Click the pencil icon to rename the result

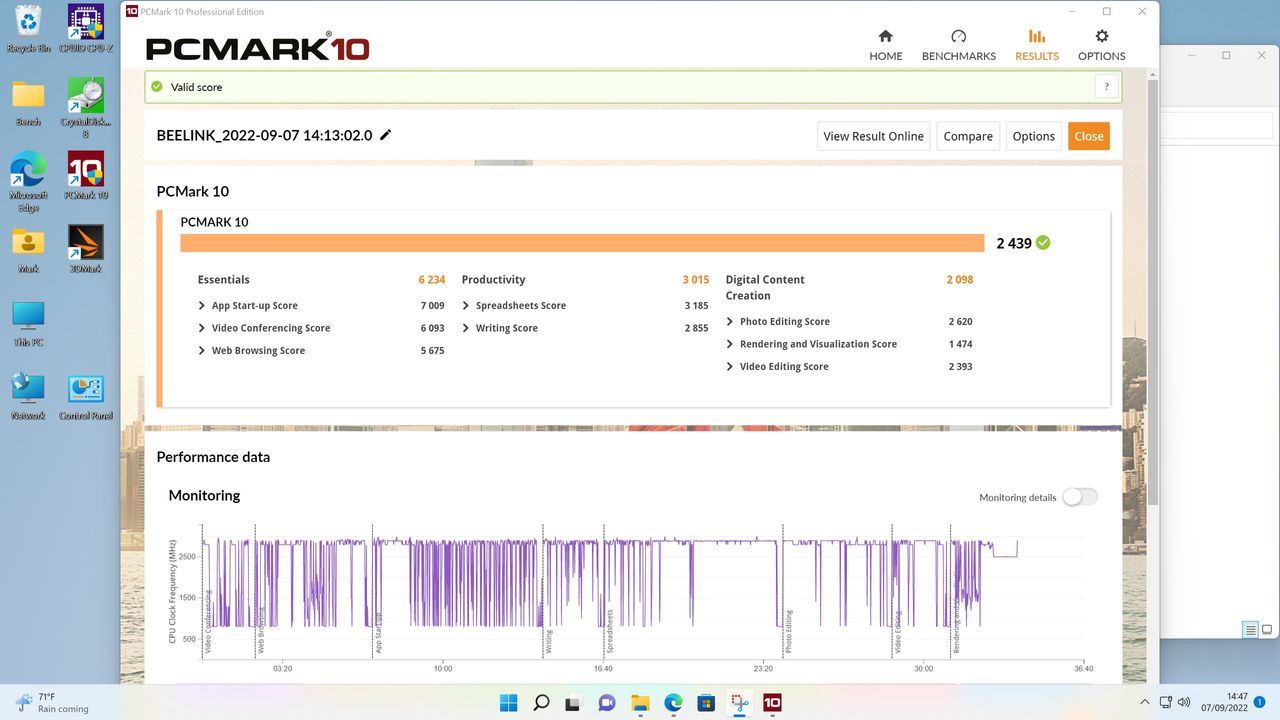pyautogui.click(x=386, y=135)
